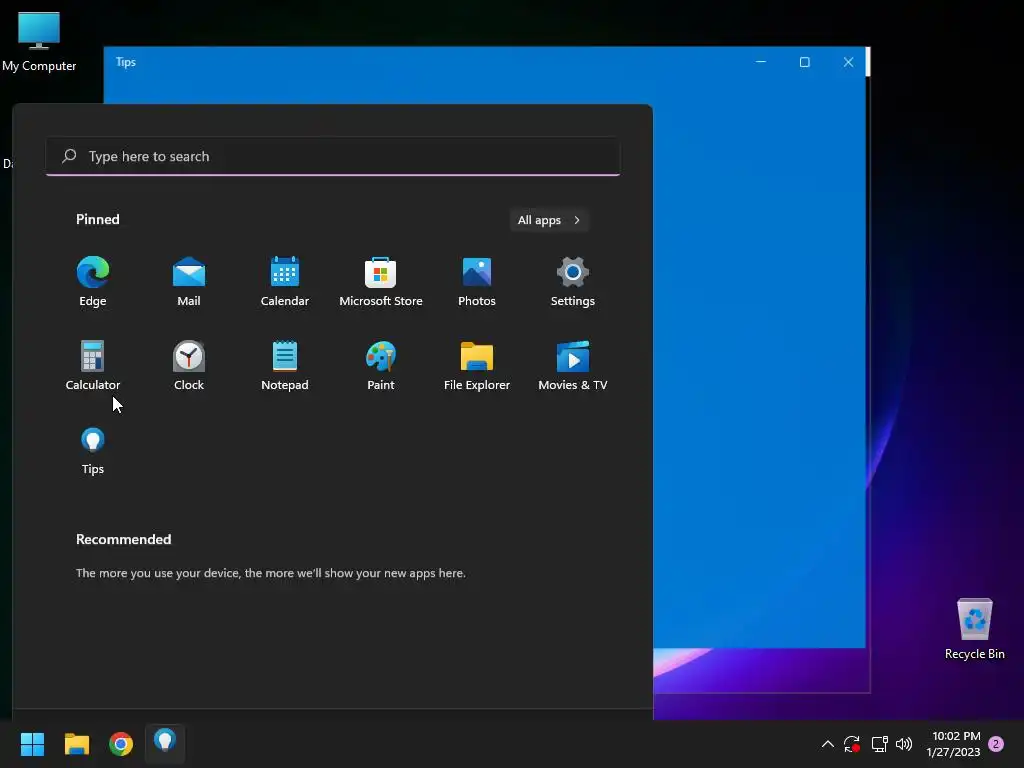
Task: Select the My Computer desktop icon
Action: pyautogui.click(x=39, y=42)
